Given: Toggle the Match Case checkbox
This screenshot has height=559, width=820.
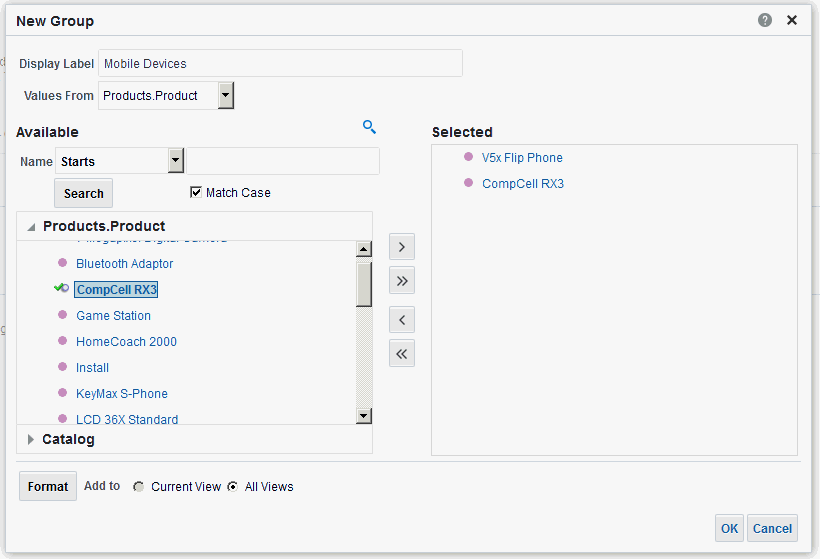Looking at the screenshot, I should point(196,192).
